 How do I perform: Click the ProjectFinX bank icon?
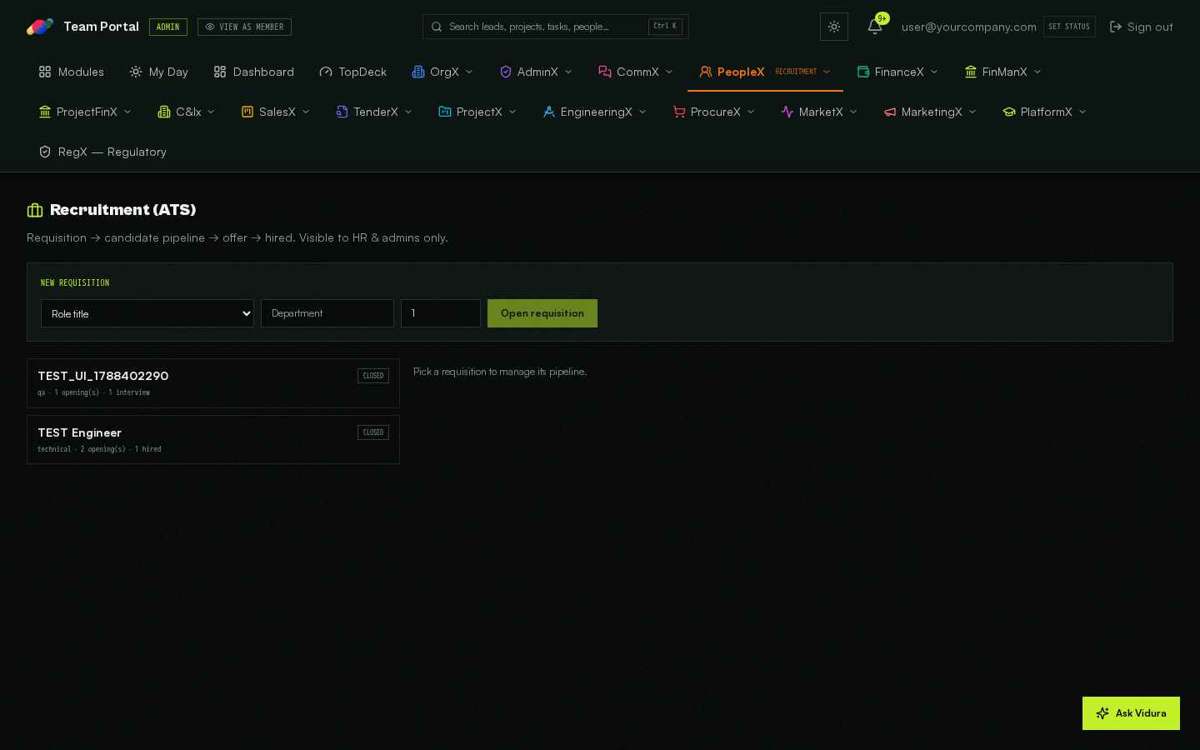click(x=45, y=112)
